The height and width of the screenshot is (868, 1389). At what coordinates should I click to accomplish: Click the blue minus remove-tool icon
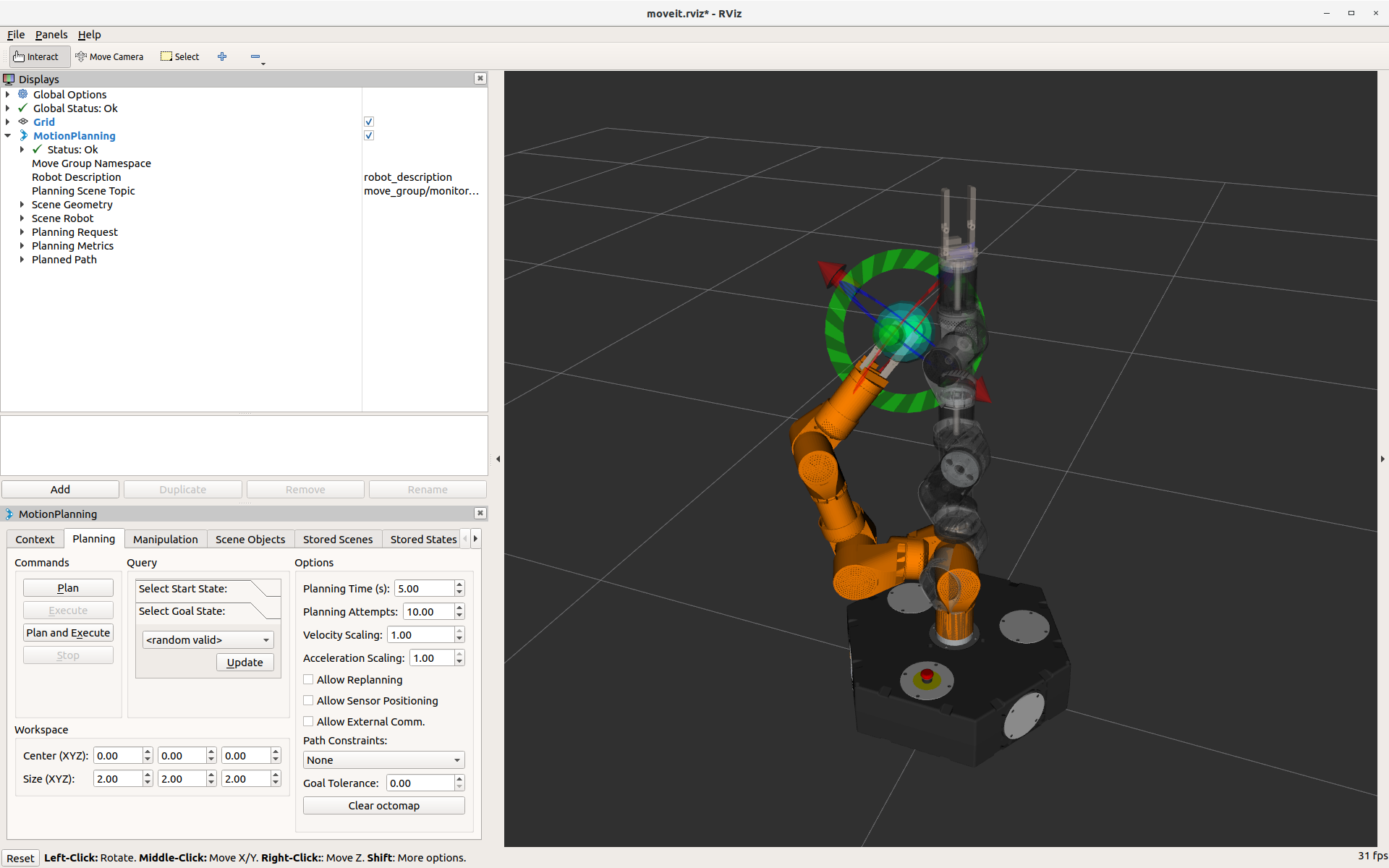tap(255, 56)
